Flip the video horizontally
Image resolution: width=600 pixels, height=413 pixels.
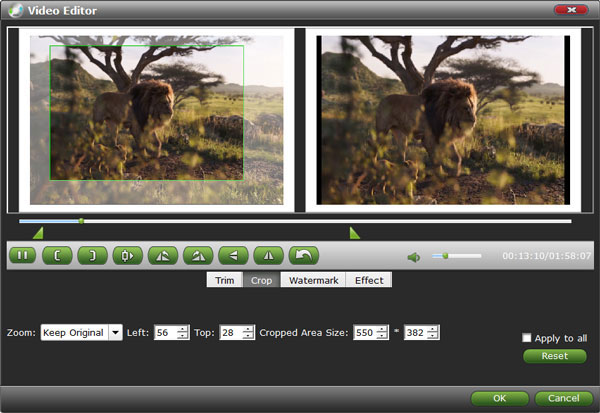coord(233,255)
